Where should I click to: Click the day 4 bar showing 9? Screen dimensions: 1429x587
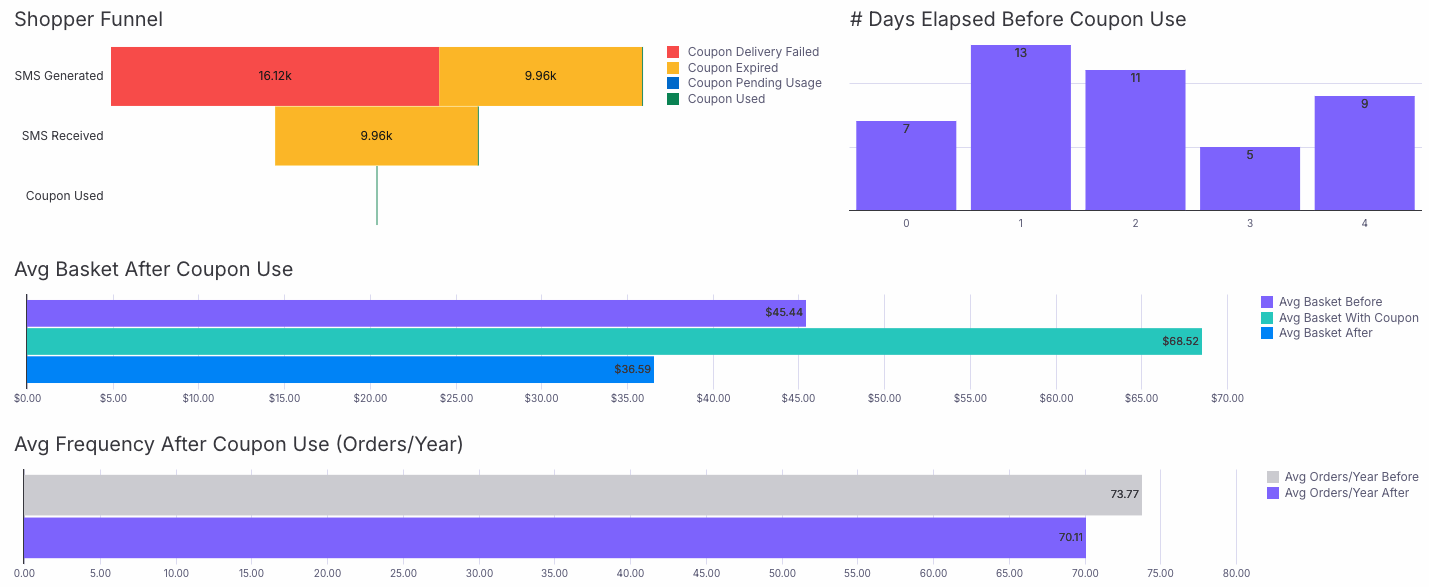pos(1364,153)
